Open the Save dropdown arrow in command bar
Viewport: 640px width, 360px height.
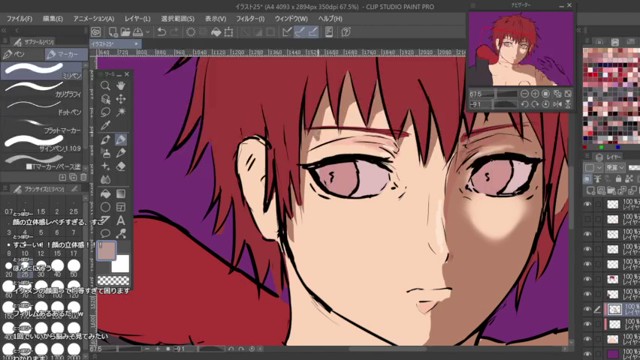click(x=147, y=32)
